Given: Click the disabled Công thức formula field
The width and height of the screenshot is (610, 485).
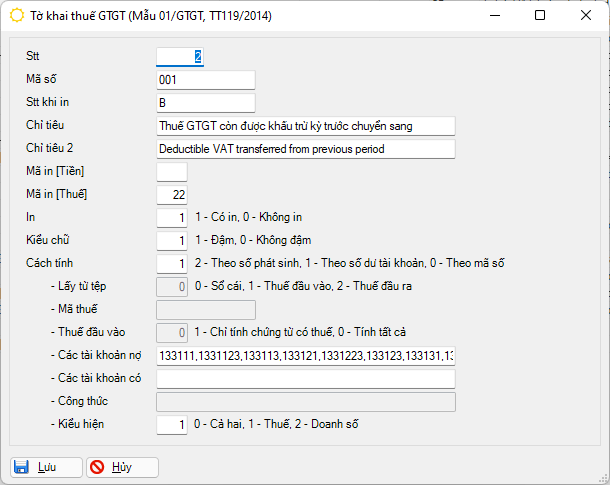Looking at the screenshot, I should click(305, 402).
